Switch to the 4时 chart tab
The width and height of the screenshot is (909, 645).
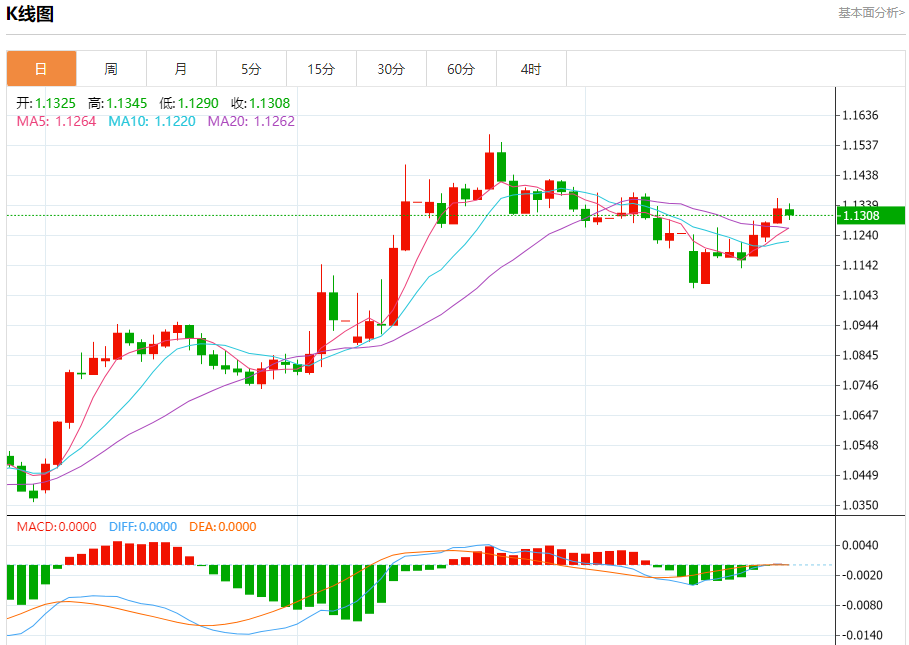click(x=531, y=69)
